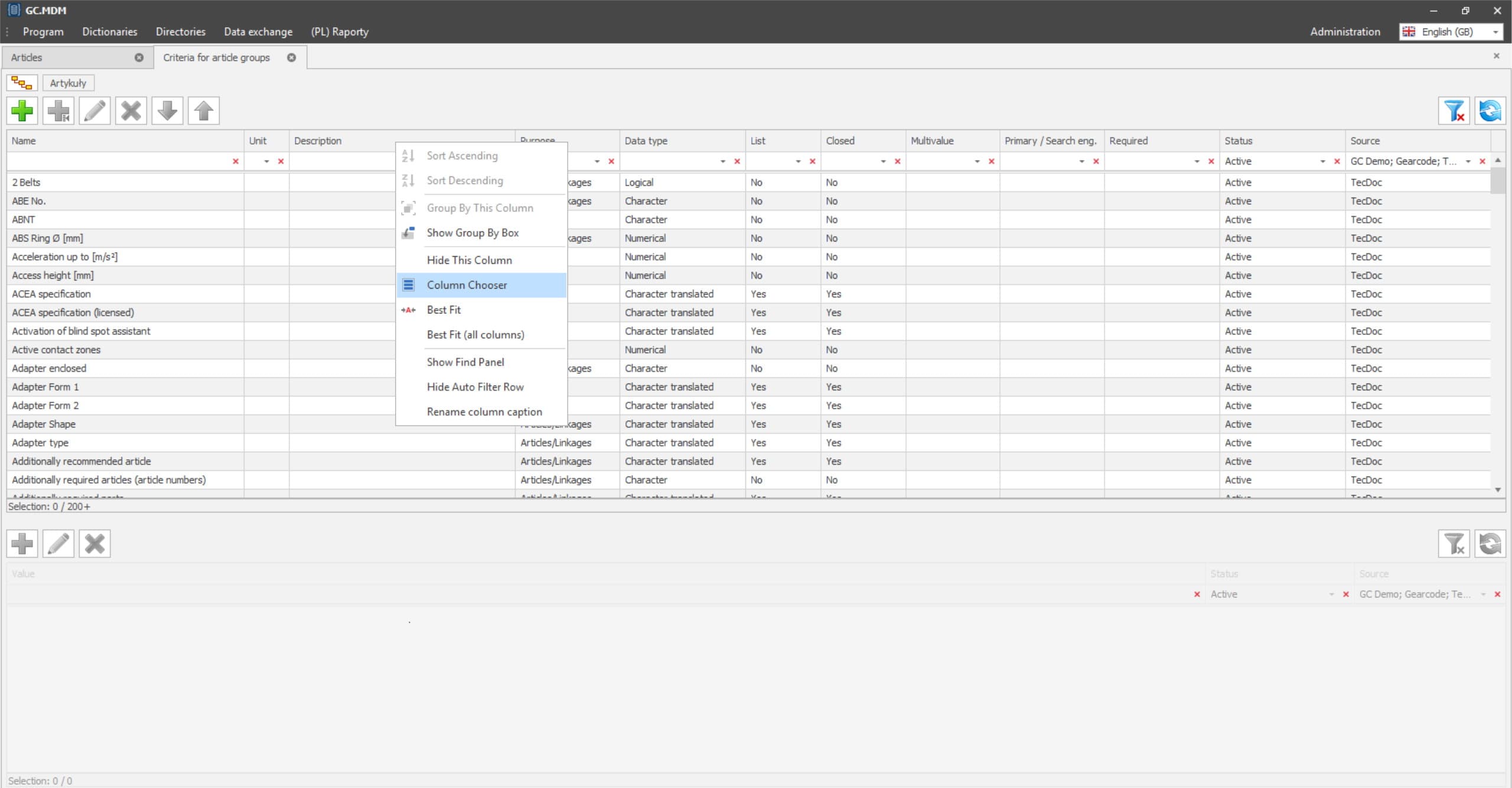Click lower panel pencil edit icon
This screenshot has width=1512, height=788.
pyautogui.click(x=58, y=544)
